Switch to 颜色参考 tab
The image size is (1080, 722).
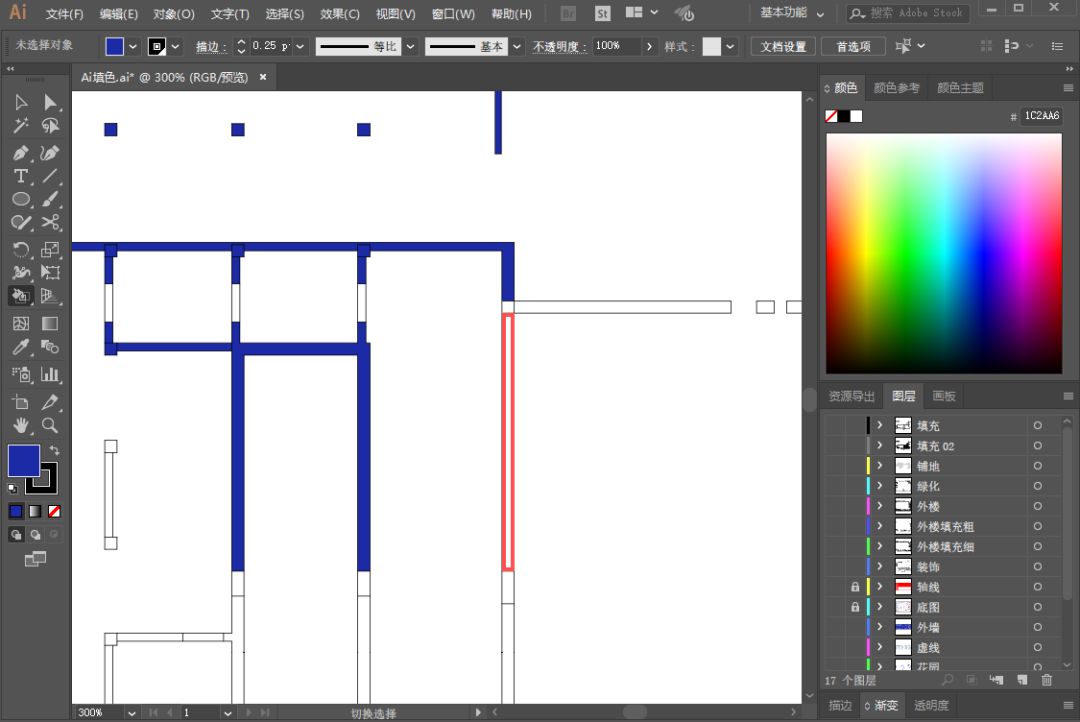(x=896, y=87)
